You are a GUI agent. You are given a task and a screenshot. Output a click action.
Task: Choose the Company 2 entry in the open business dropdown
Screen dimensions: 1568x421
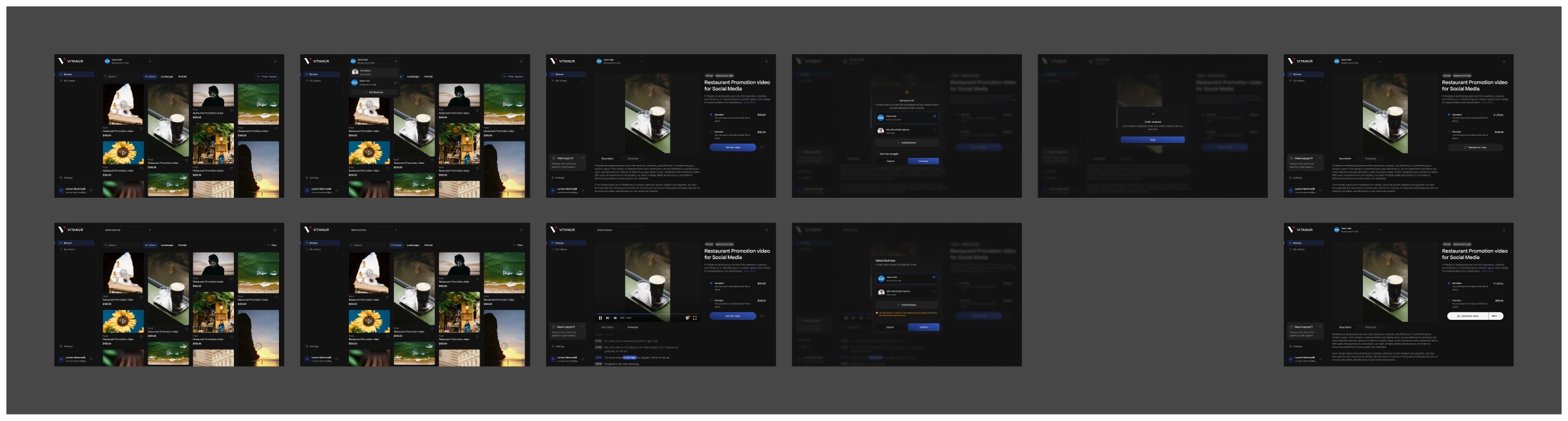tap(374, 72)
